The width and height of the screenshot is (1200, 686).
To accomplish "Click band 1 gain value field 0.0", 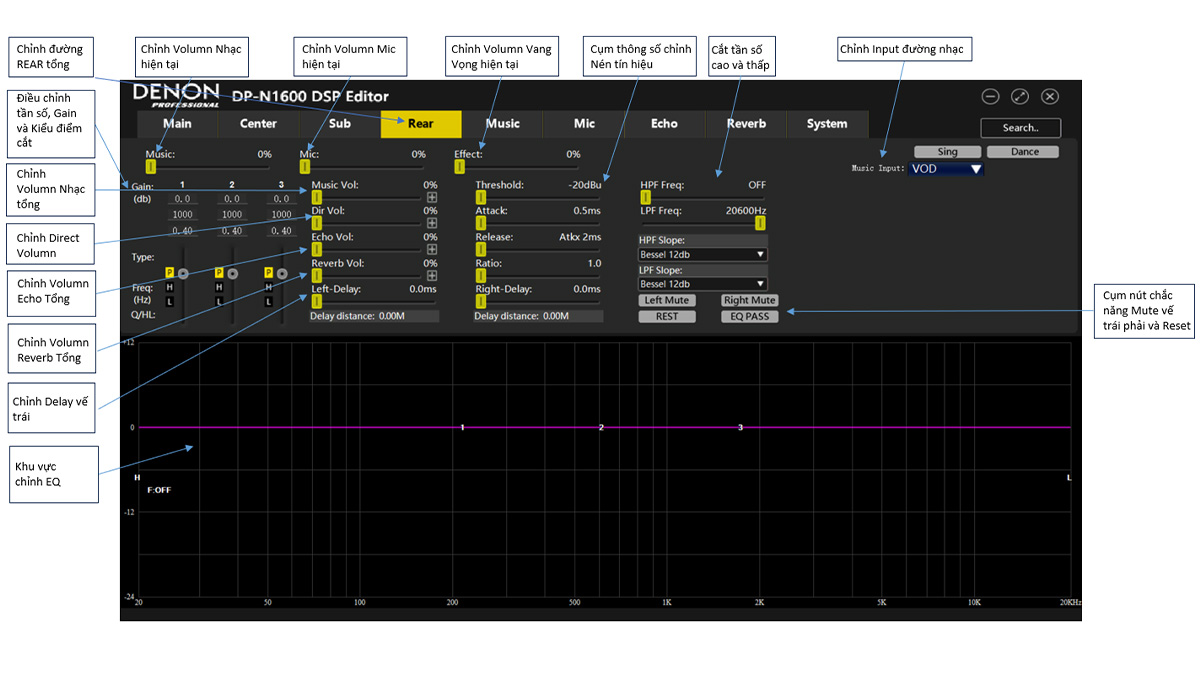I will pos(182,199).
